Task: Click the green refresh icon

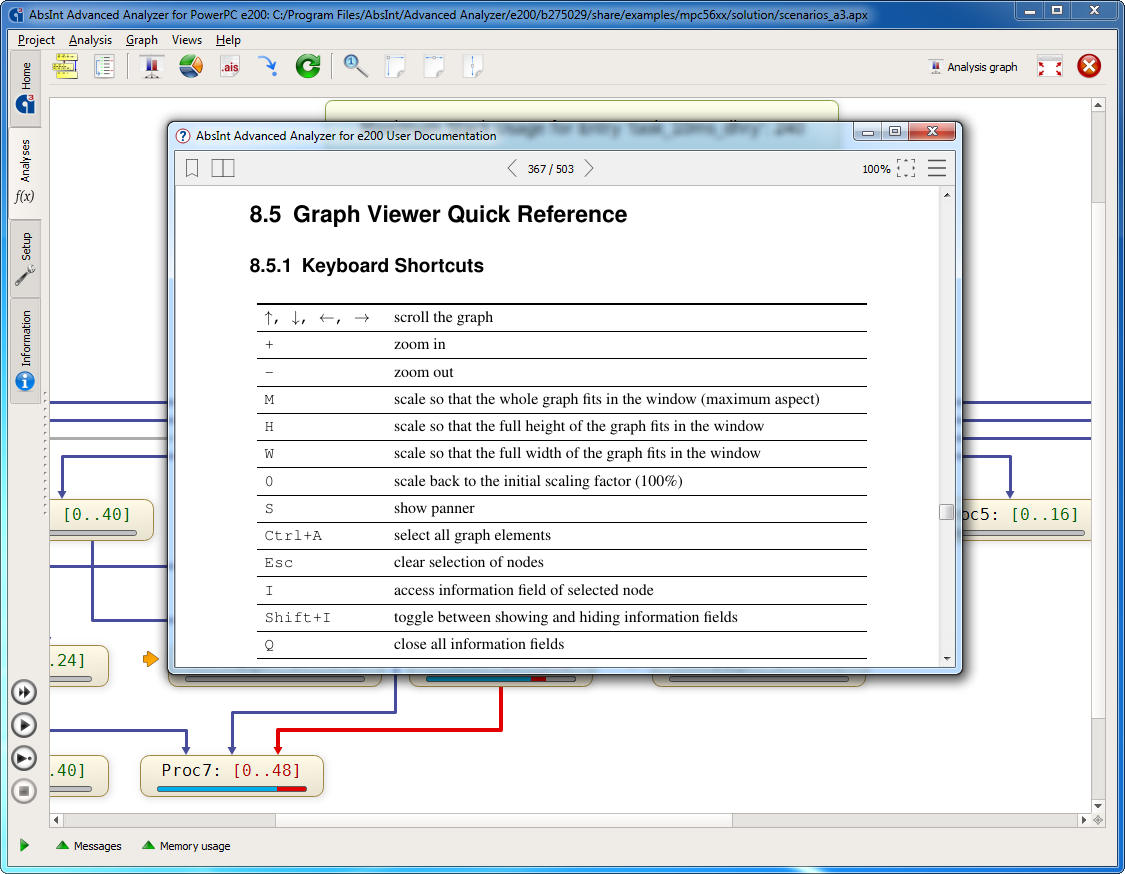Action: [308, 67]
